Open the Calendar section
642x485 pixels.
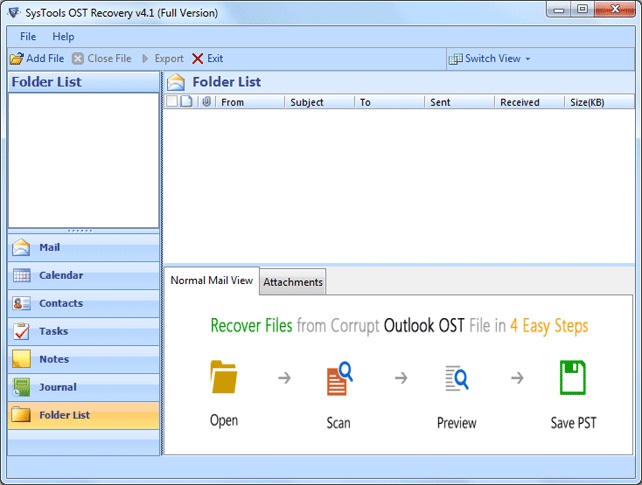point(84,275)
